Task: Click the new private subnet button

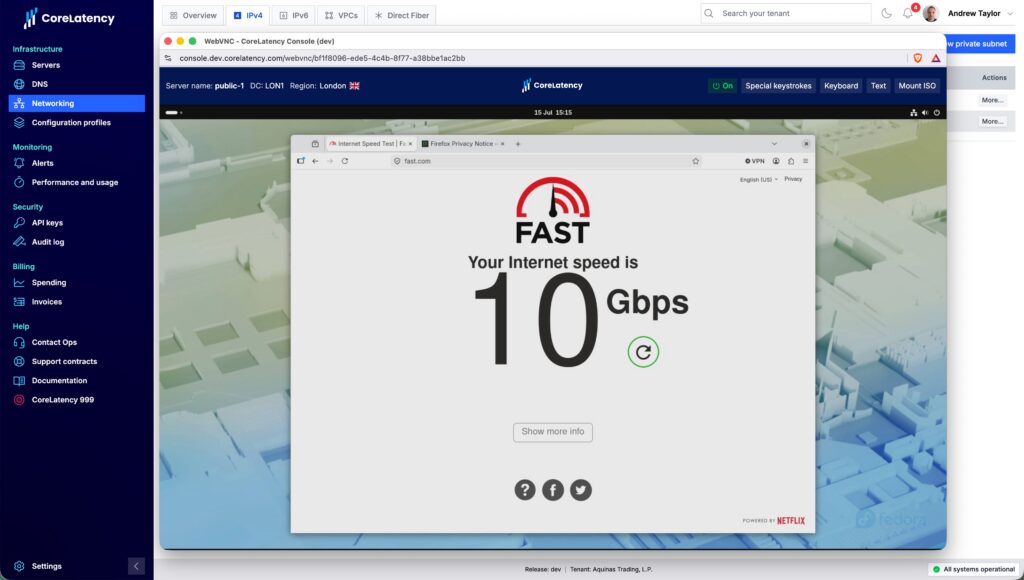Action: click(x=980, y=44)
